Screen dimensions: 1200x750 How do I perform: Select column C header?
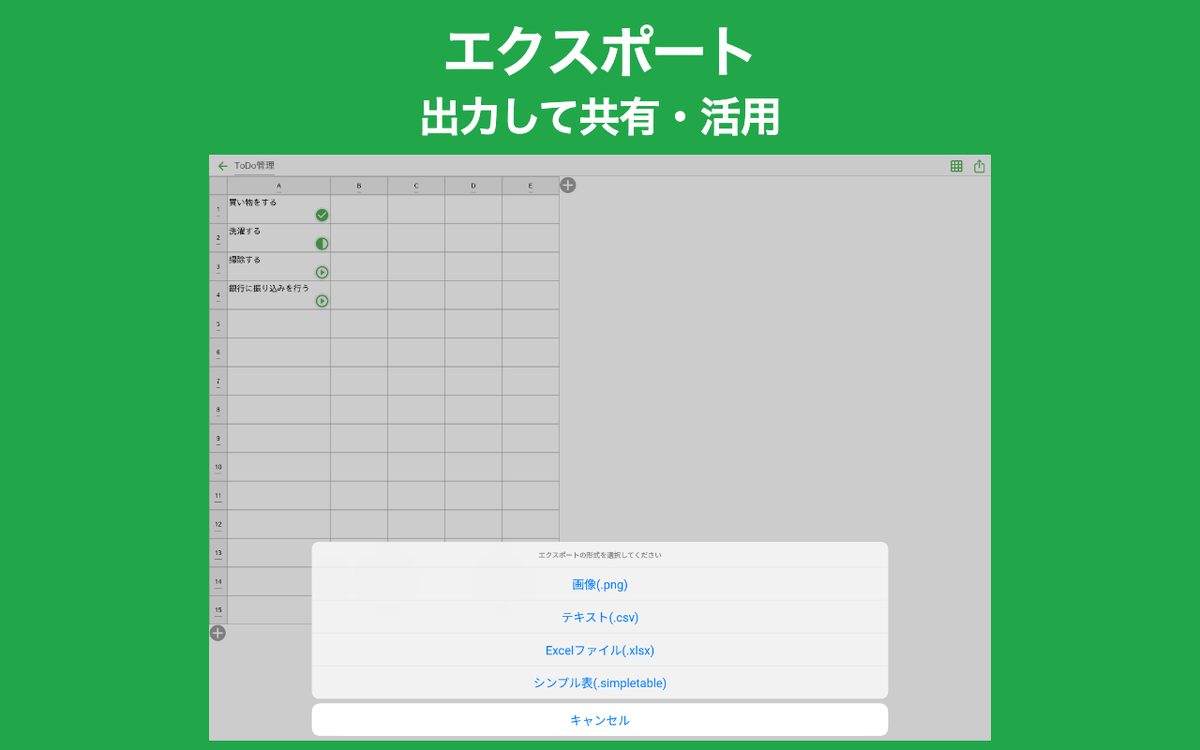(x=416, y=186)
